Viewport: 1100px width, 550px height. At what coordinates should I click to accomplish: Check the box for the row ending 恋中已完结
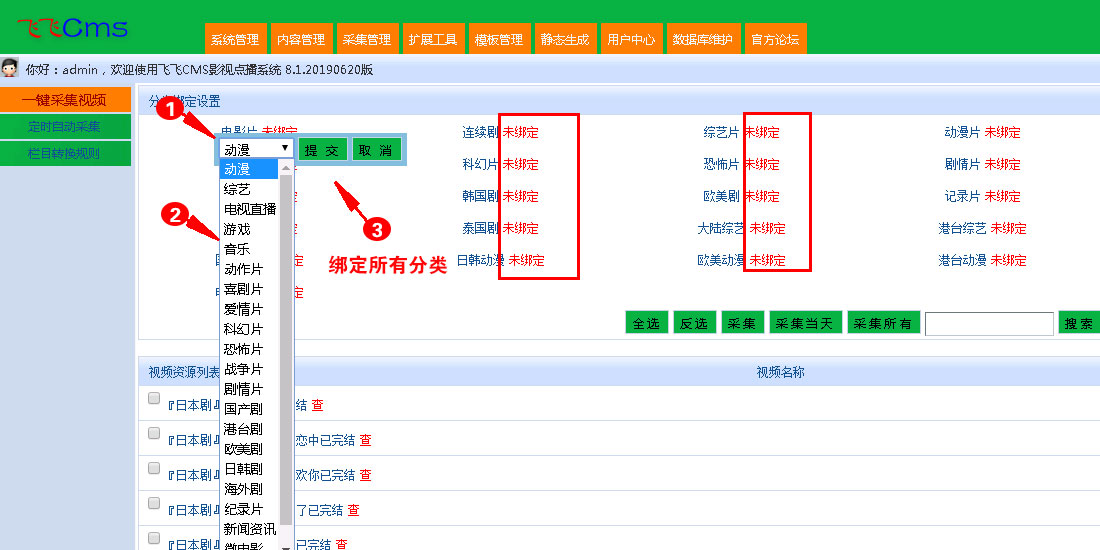pyautogui.click(x=154, y=433)
